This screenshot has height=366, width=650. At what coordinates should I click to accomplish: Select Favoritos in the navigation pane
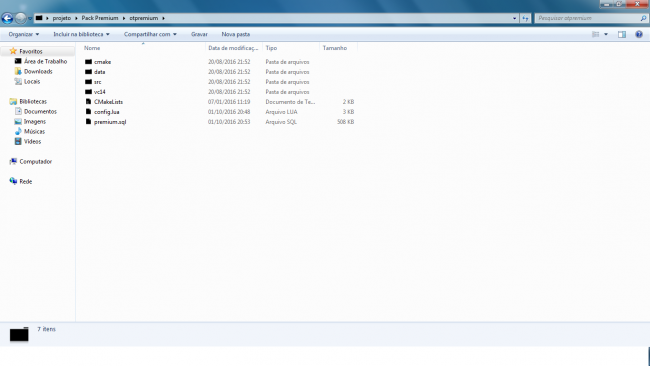(31, 51)
